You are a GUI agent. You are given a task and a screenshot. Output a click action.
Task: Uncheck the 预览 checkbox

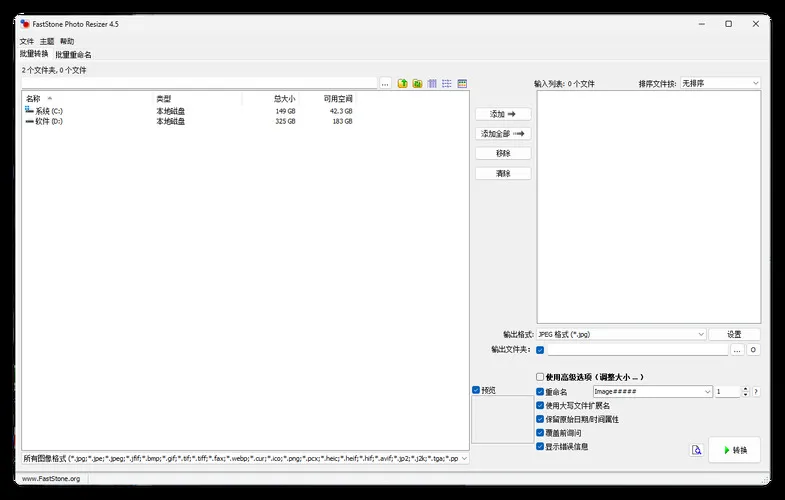tap(476, 390)
